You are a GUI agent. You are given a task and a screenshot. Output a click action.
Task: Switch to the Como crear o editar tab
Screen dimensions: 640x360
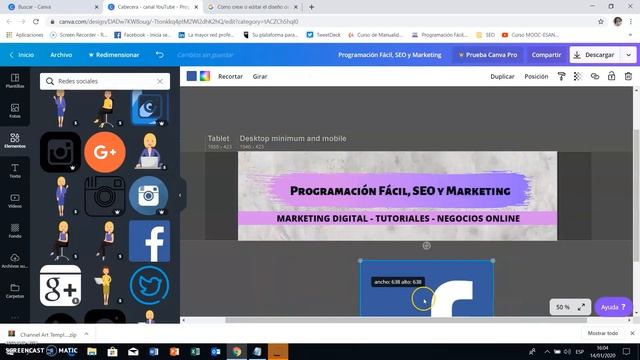click(x=252, y=7)
